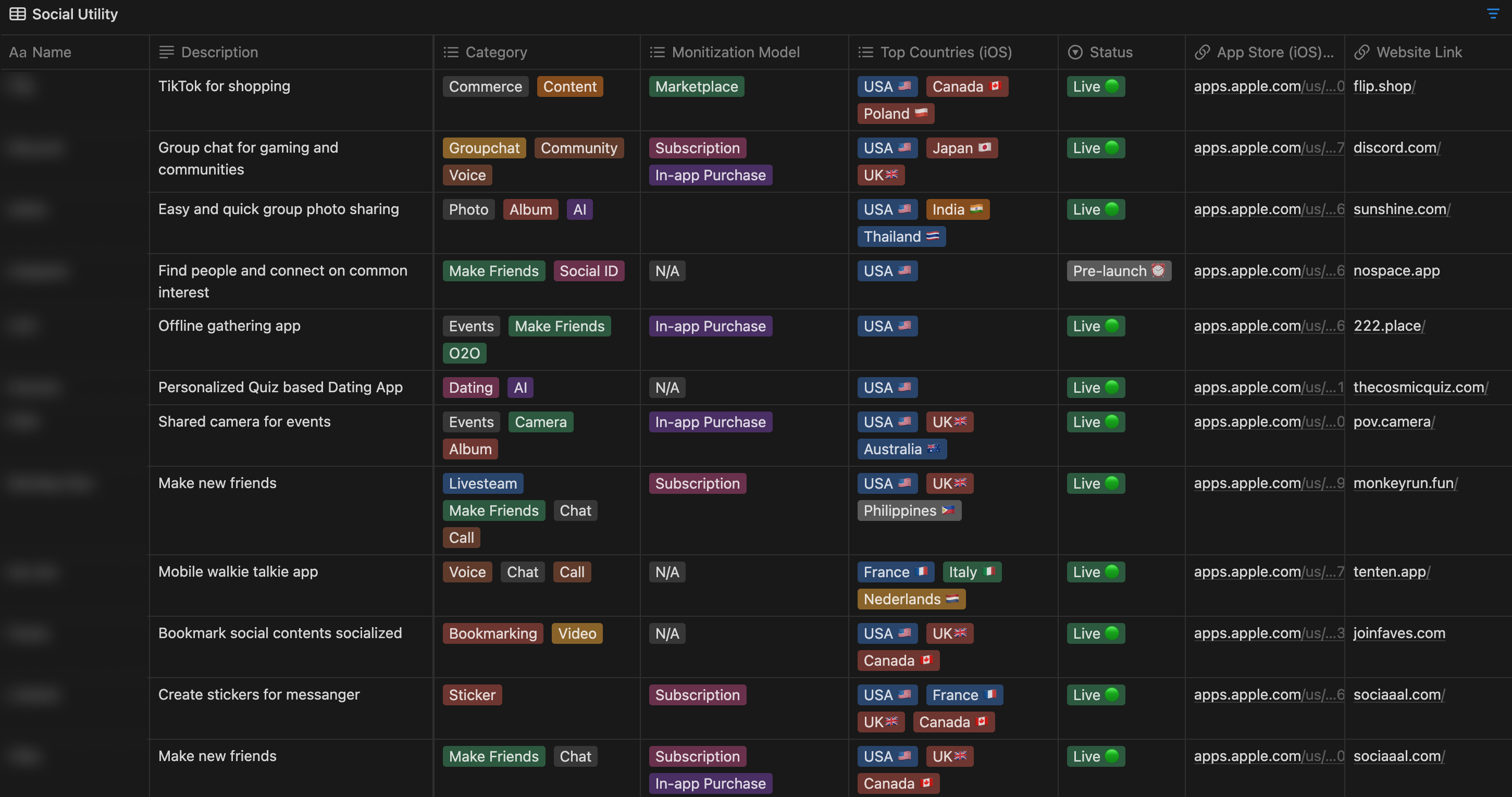Click the Content category tag
This screenshot has width=1512, height=797.
pyautogui.click(x=569, y=86)
